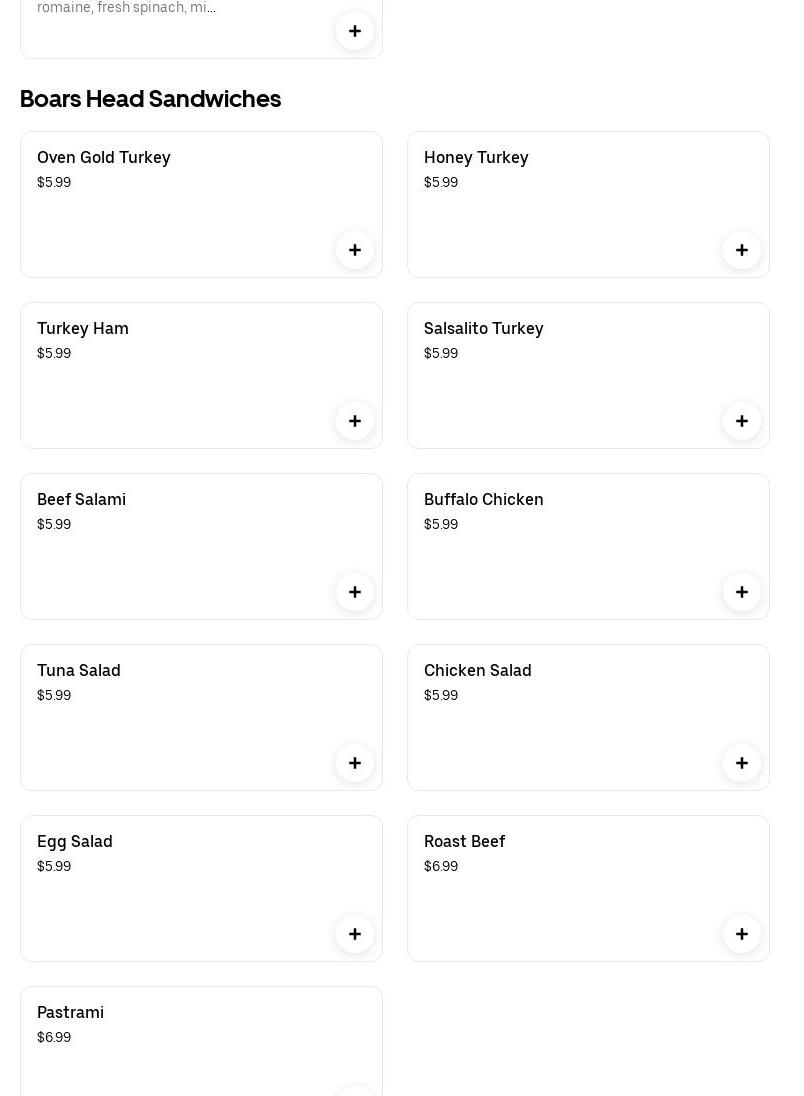The width and height of the screenshot is (804, 1096).
Task: Add Salsalito Turkey using plus icon
Action: click(742, 421)
